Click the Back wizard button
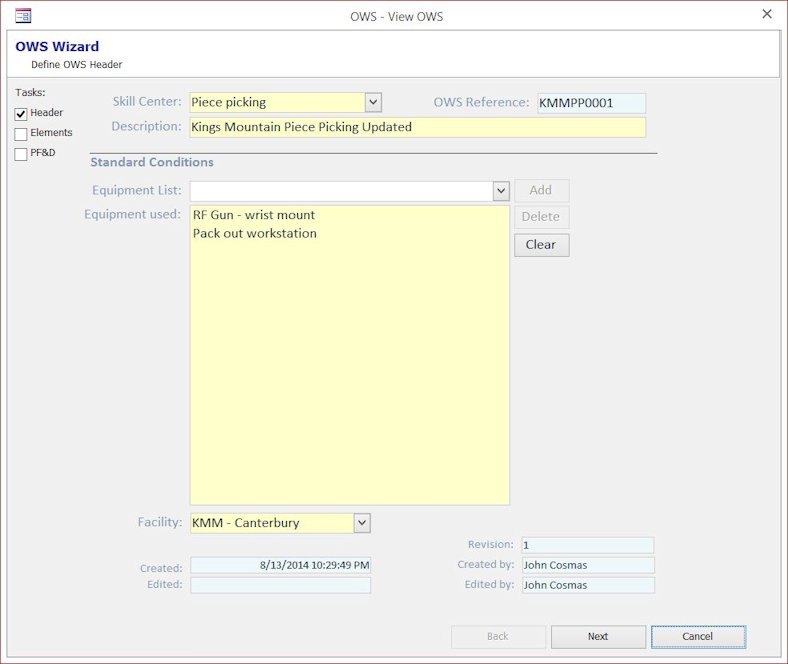This screenshot has height=664, width=788. [x=498, y=637]
